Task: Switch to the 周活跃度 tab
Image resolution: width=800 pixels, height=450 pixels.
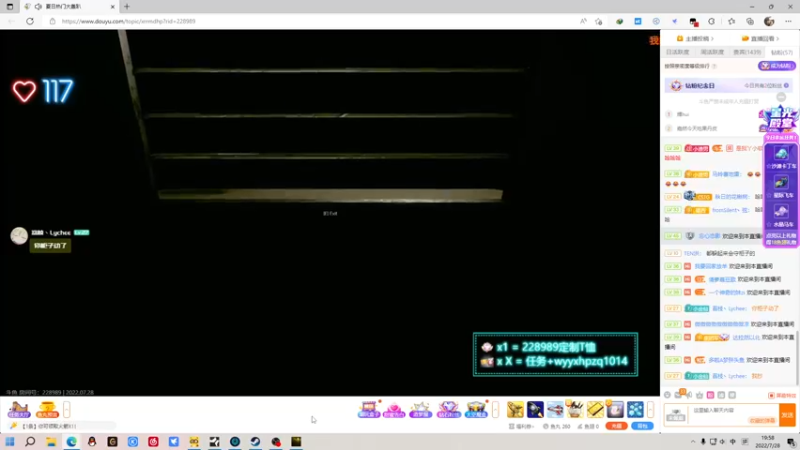Action: point(712,52)
